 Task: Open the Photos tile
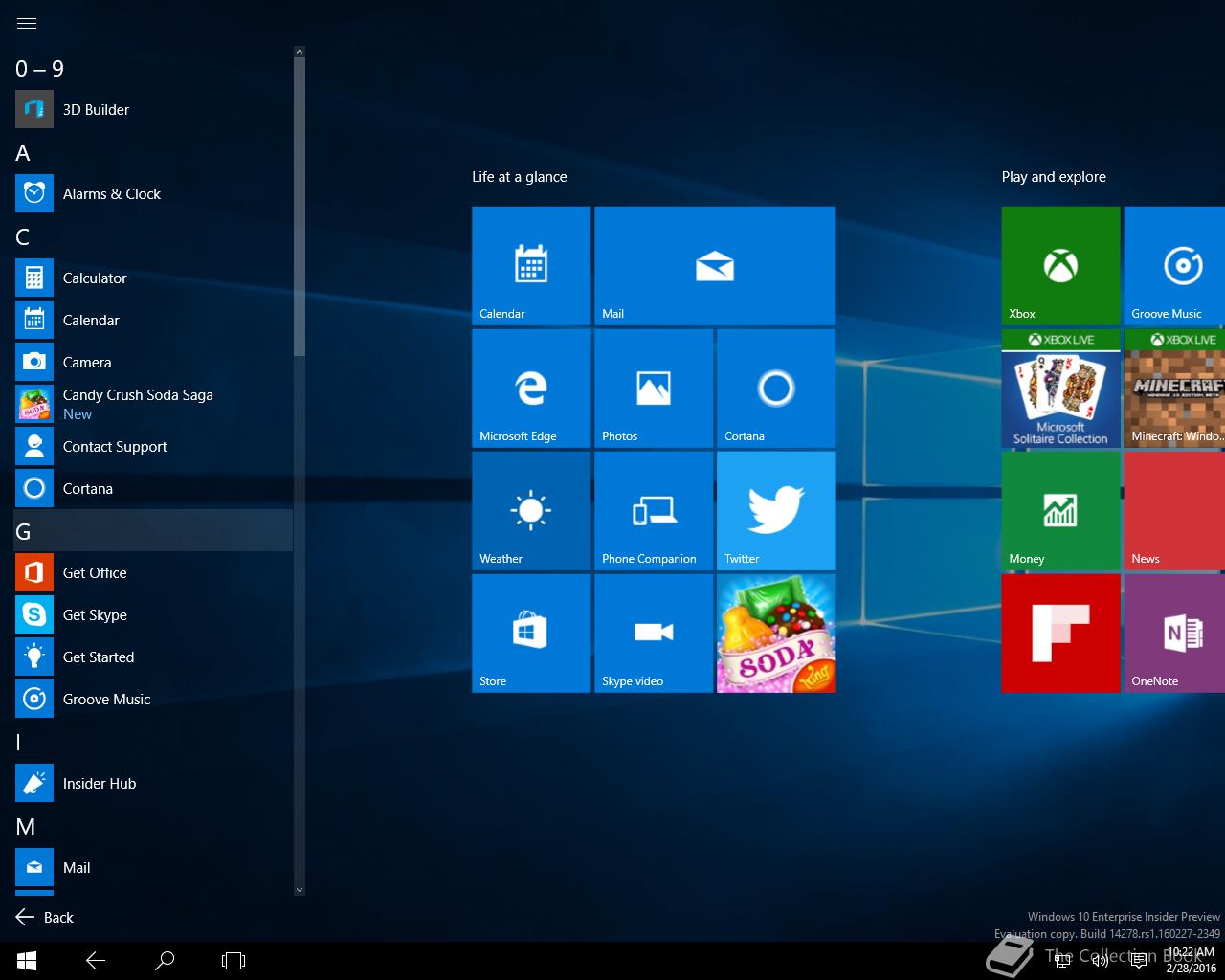(x=654, y=389)
